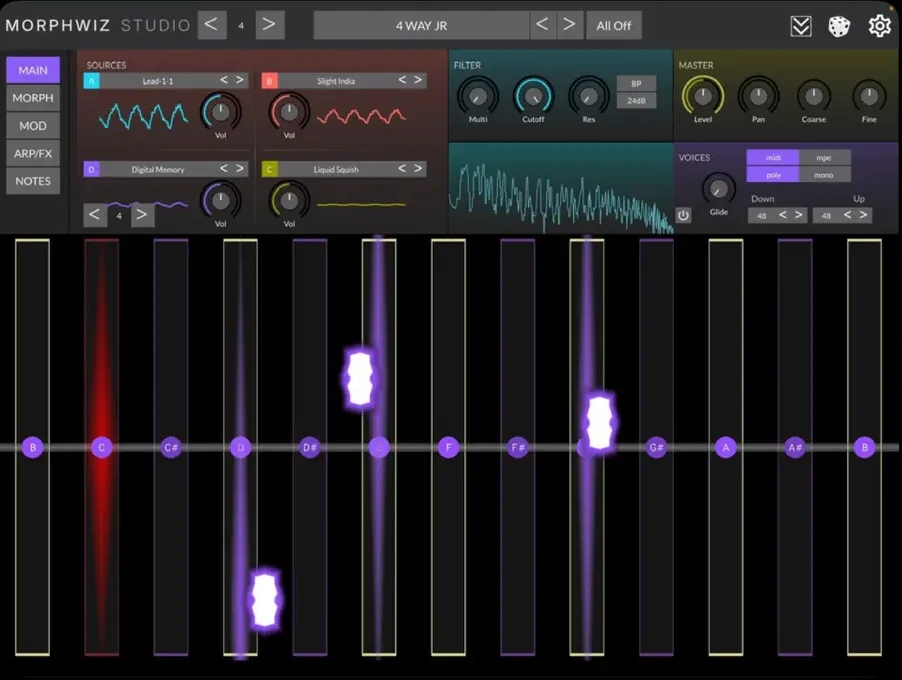Image resolution: width=902 pixels, height=680 pixels.
Task: Previous waveform for Lead-1-1 source
Action: [x=224, y=80]
